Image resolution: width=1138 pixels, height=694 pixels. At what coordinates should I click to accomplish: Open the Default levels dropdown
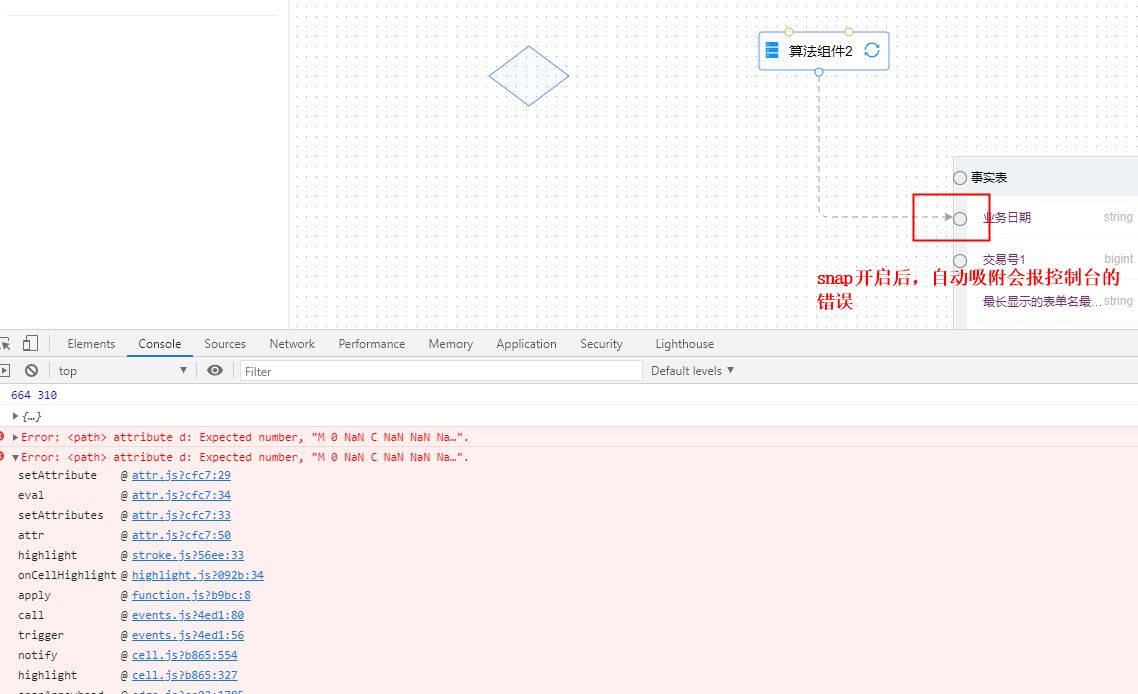[692, 371]
